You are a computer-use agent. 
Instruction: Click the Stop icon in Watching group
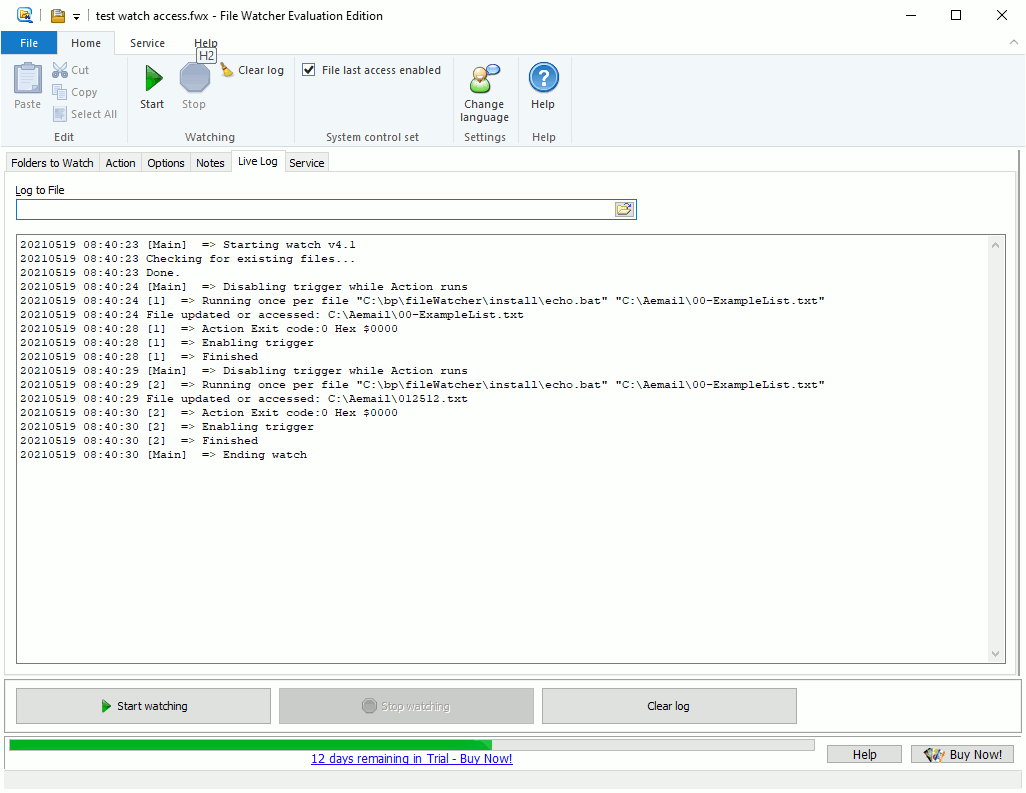coord(194,79)
